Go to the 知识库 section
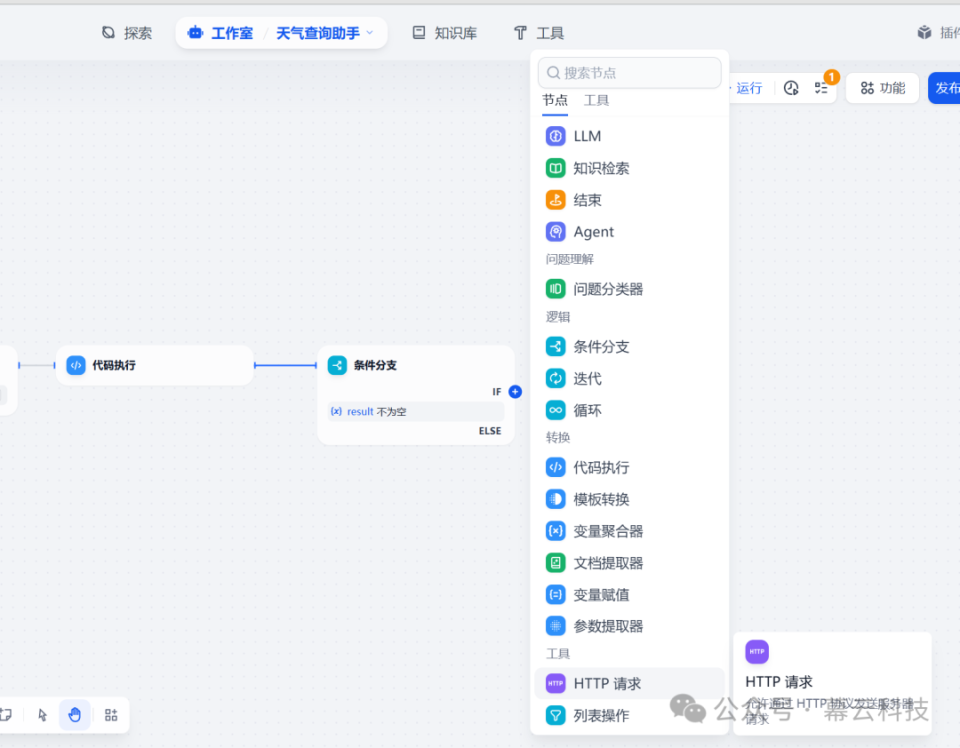This screenshot has height=748, width=960. tap(444, 31)
